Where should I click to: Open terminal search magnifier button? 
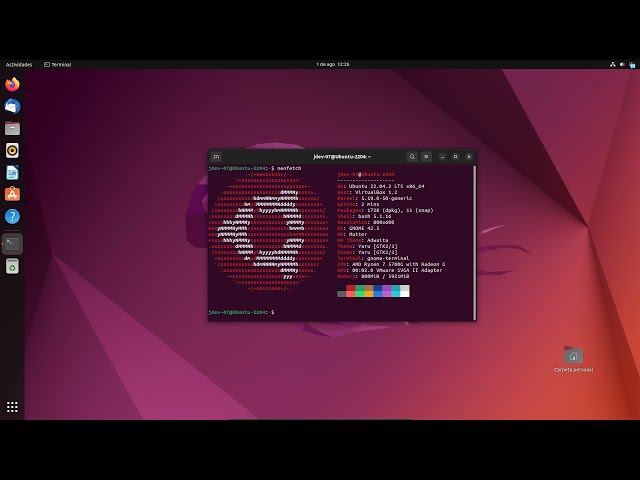coord(412,157)
